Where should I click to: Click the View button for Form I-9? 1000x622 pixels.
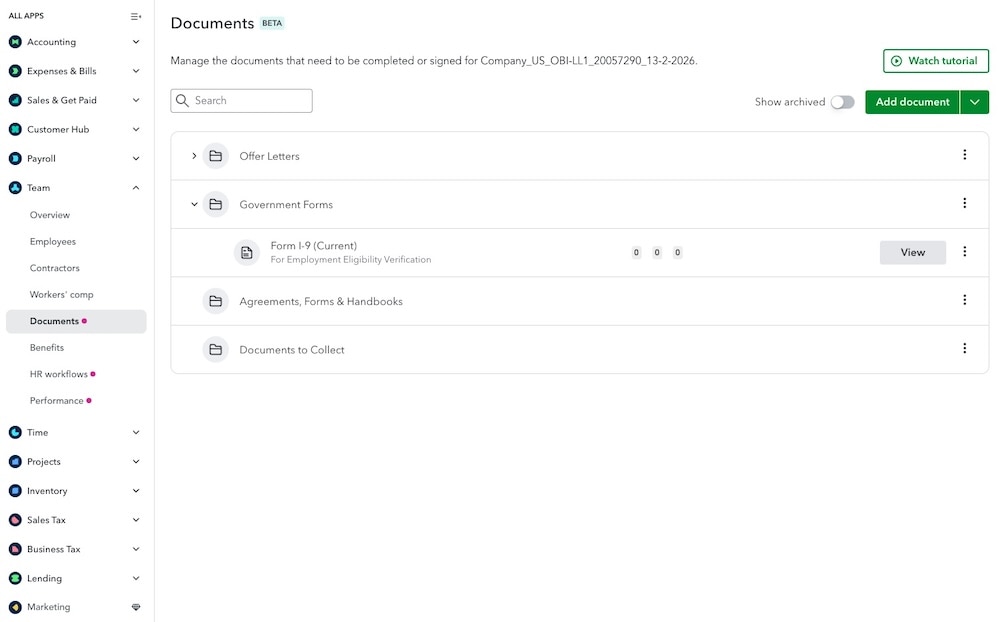tap(912, 252)
